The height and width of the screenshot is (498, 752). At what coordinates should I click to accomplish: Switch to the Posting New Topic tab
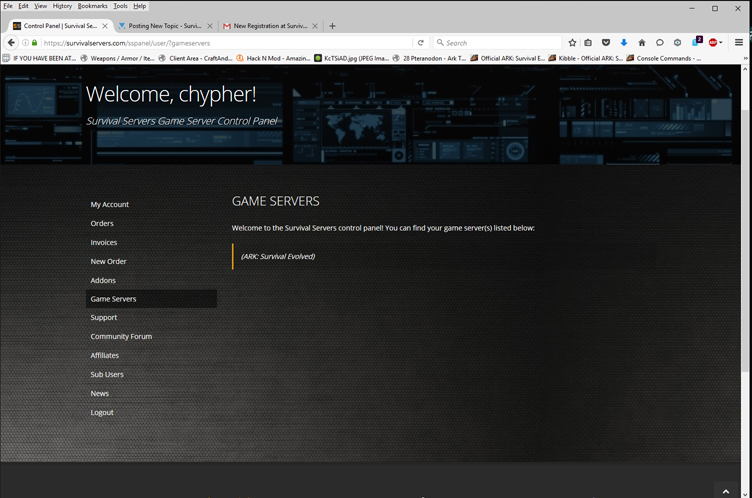tap(165, 26)
